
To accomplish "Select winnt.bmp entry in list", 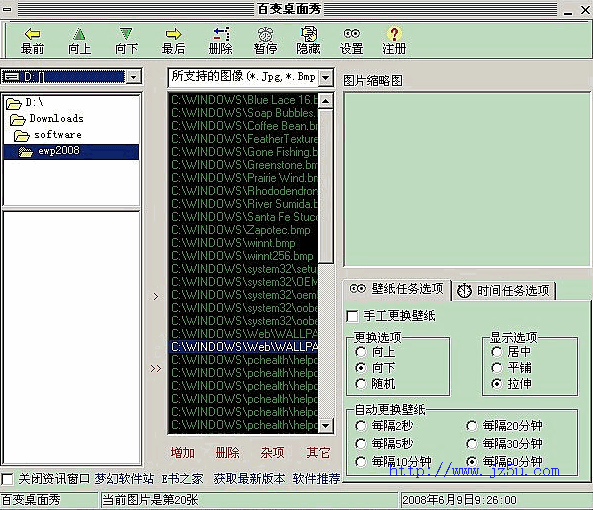I will click(x=244, y=243).
